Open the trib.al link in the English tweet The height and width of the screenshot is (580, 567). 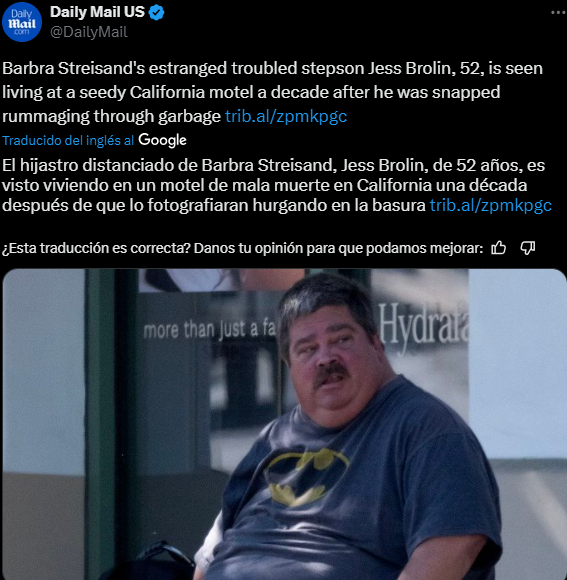coord(286,116)
